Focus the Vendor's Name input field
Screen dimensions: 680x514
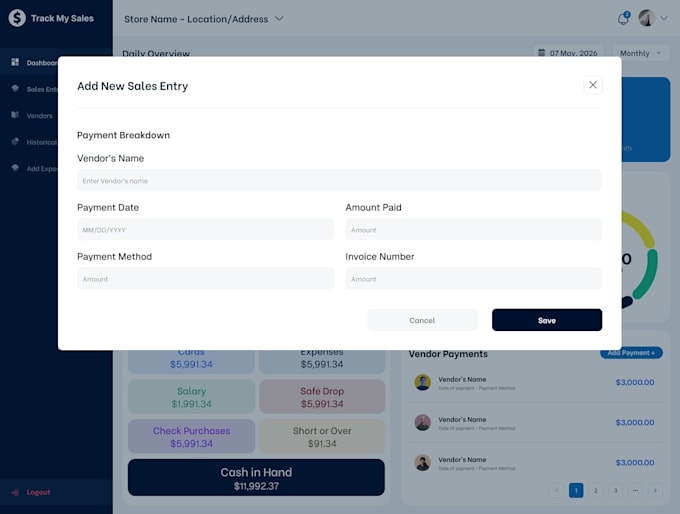[339, 180]
